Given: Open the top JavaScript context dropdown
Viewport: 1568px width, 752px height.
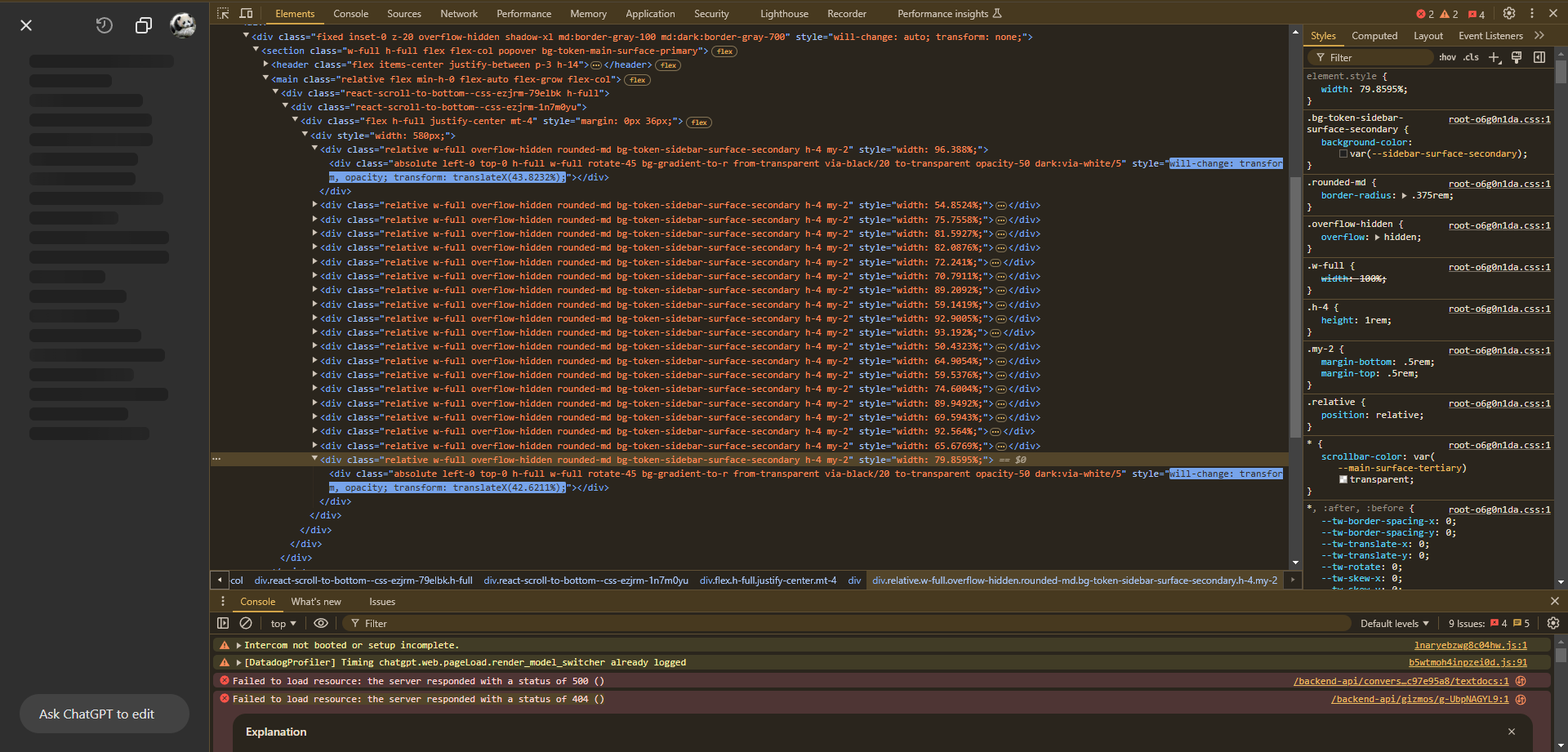Looking at the screenshot, I should pos(283,623).
